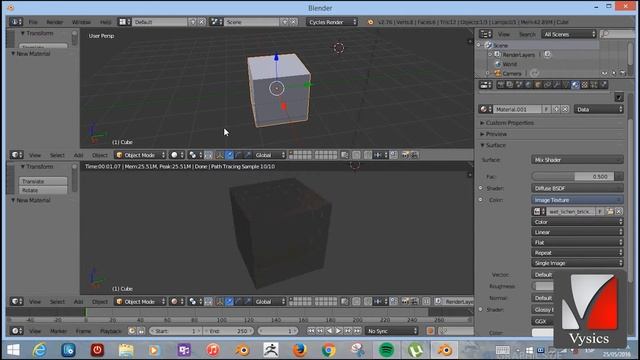
Task: Open upper viewport Global orientation dropdown
Action: pos(269,155)
